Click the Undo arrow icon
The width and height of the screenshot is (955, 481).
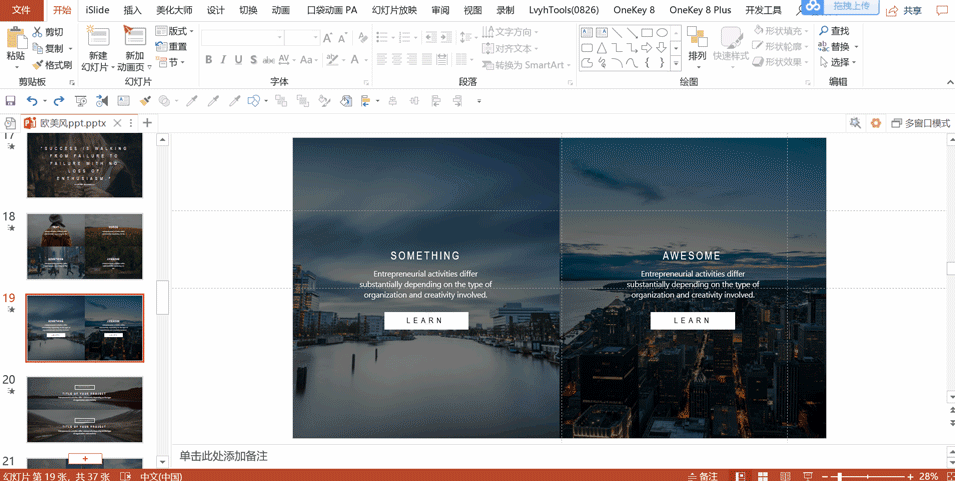(x=32, y=100)
